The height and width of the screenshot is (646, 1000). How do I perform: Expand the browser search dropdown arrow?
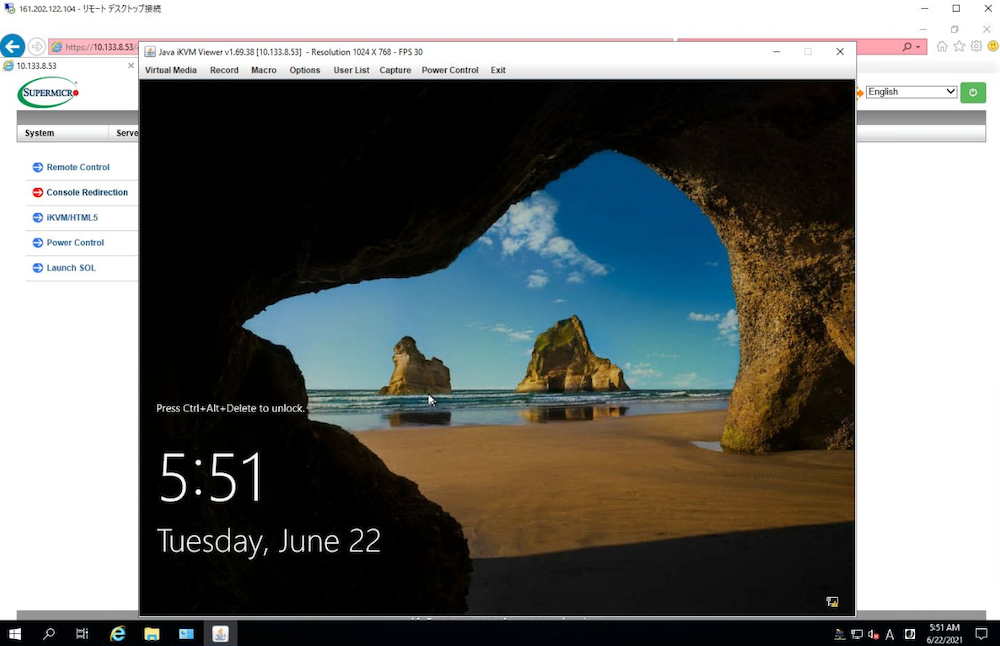(919, 47)
